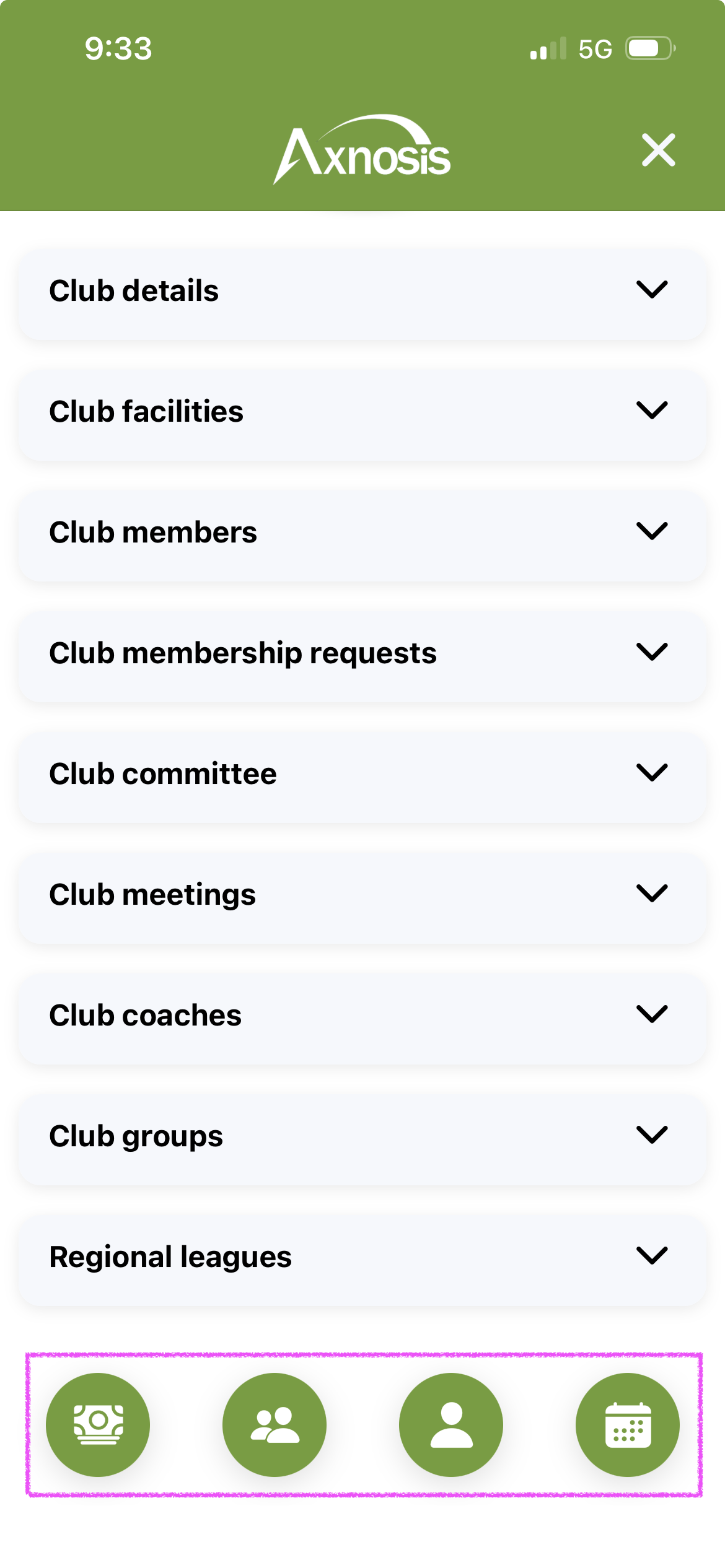Open the calendar icon button
The height and width of the screenshot is (1568, 725).
tap(627, 1424)
